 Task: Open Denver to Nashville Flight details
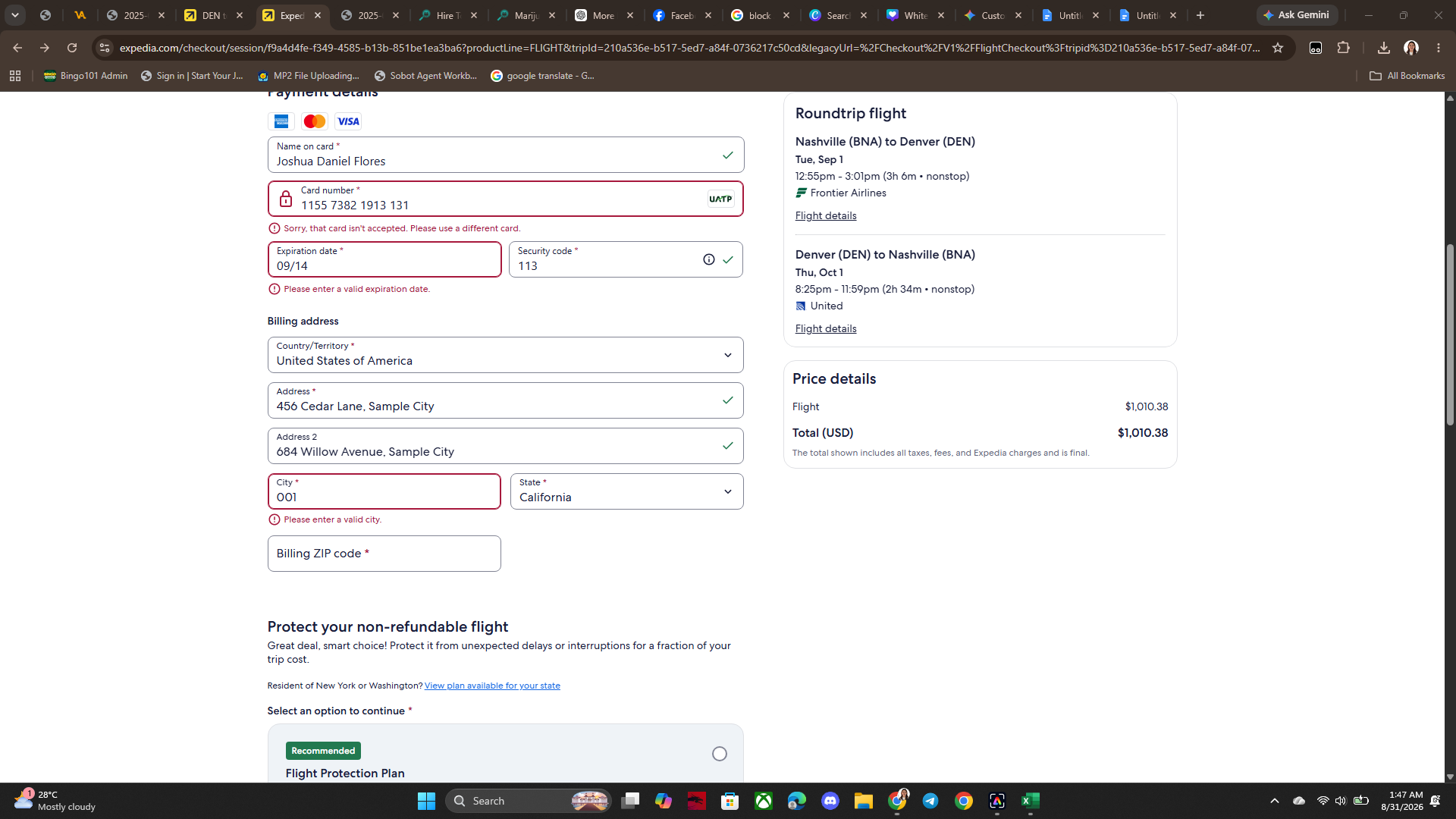tap(826, 329)
